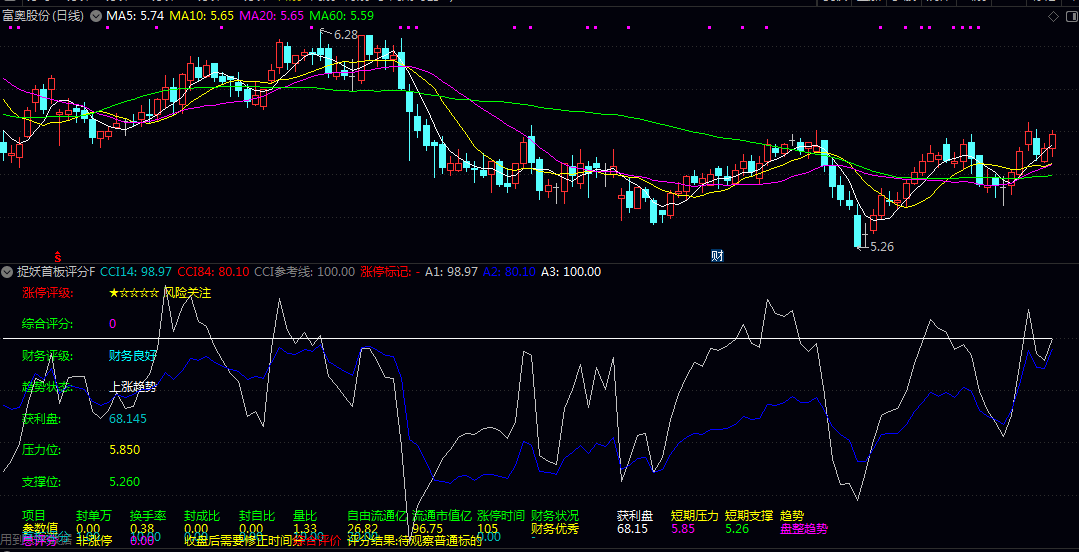Click the MA60: 5.59 label
The width and height of the screenshot is (1079, 552).
click(x=342, y=15)
